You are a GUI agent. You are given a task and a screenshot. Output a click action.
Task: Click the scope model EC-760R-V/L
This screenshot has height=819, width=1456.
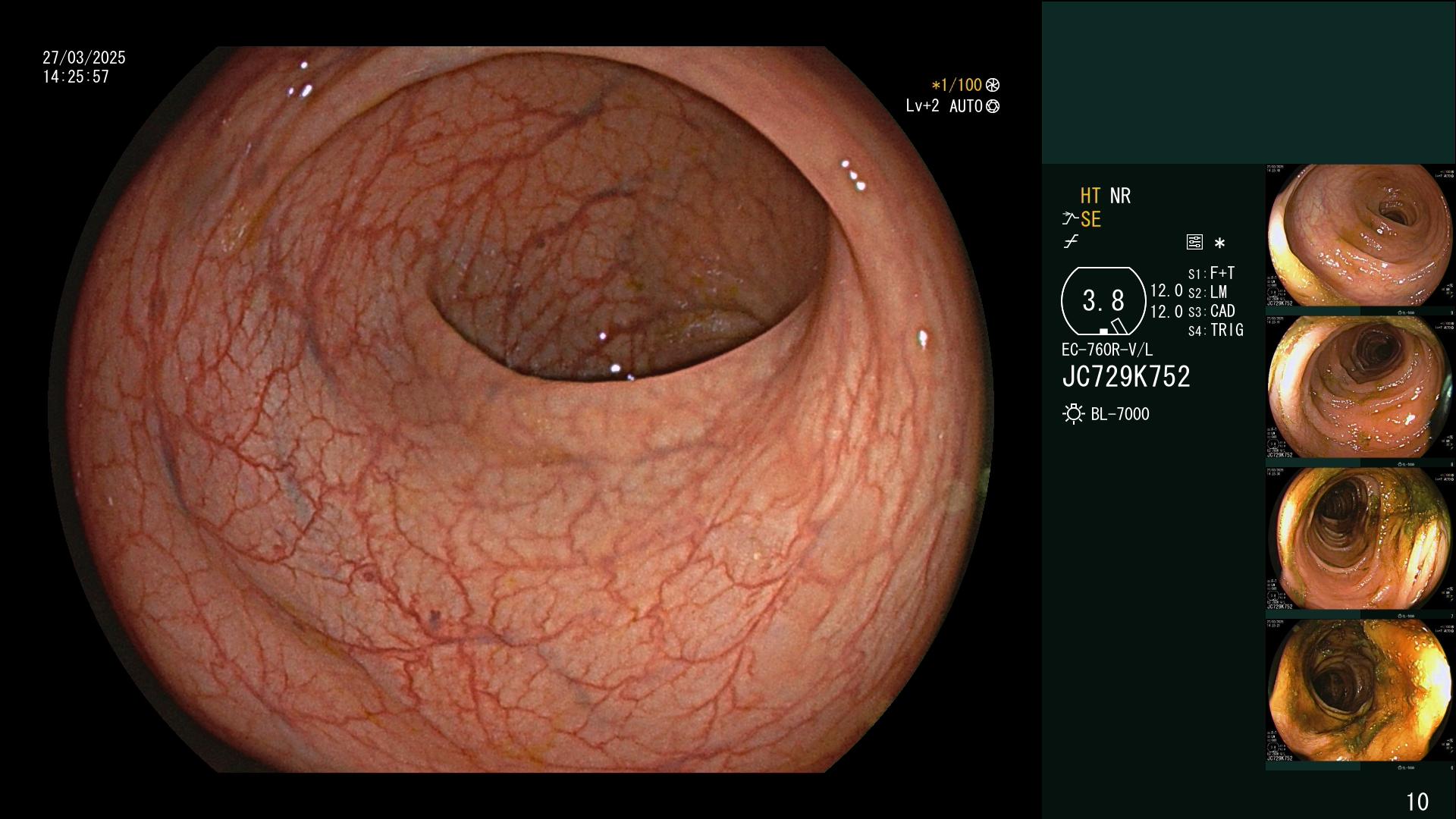(x=1107, y=350)
